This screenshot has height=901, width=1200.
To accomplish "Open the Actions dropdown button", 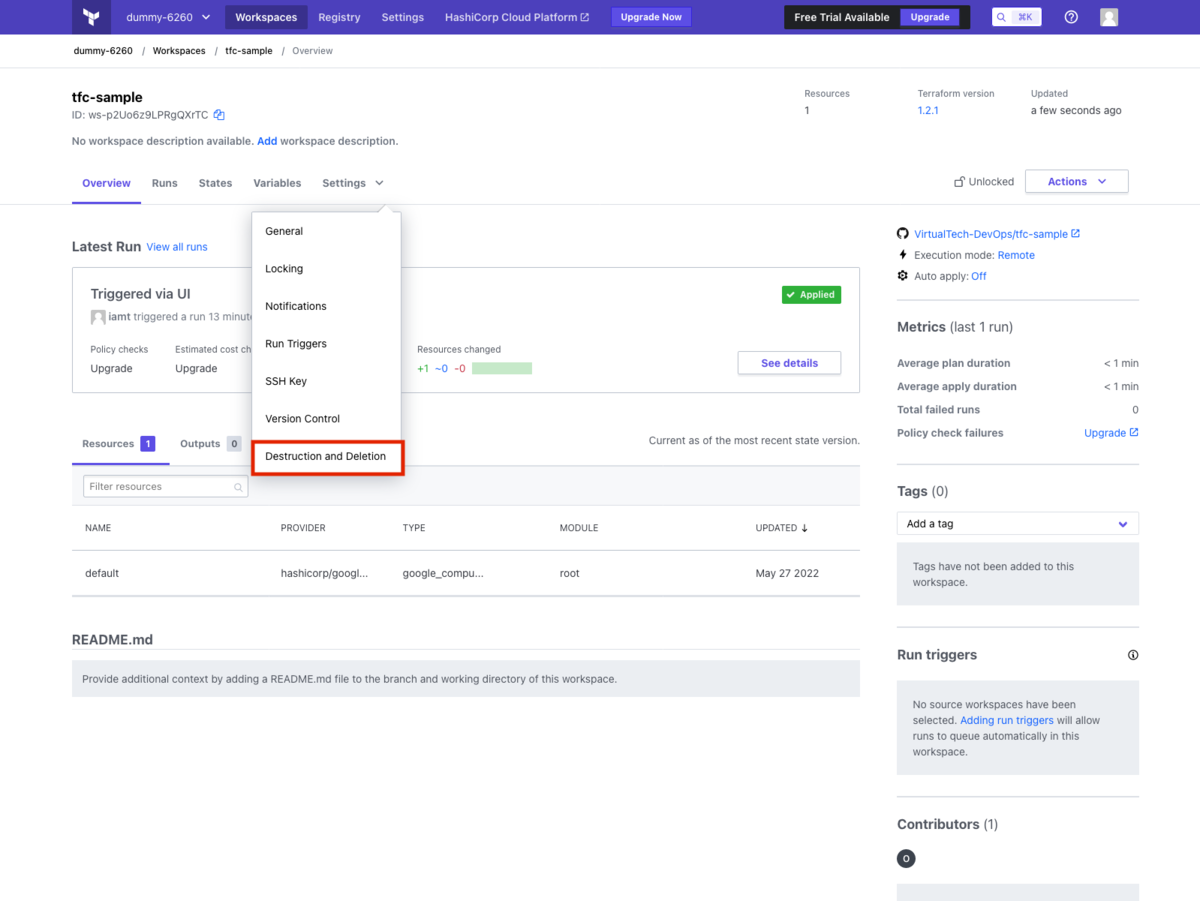I will point(1077,182).
